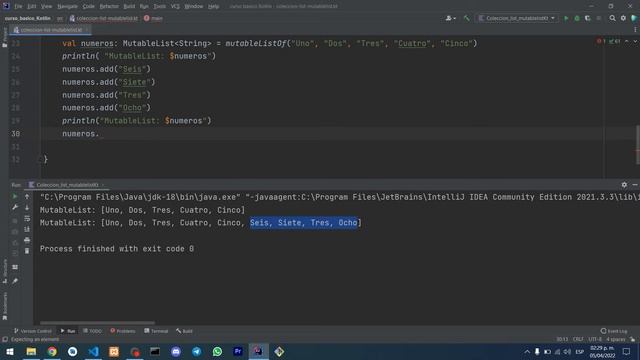Toggle scroll to end in Run console
The width and height of the screenshot is (640, 360).
[27, 229]
